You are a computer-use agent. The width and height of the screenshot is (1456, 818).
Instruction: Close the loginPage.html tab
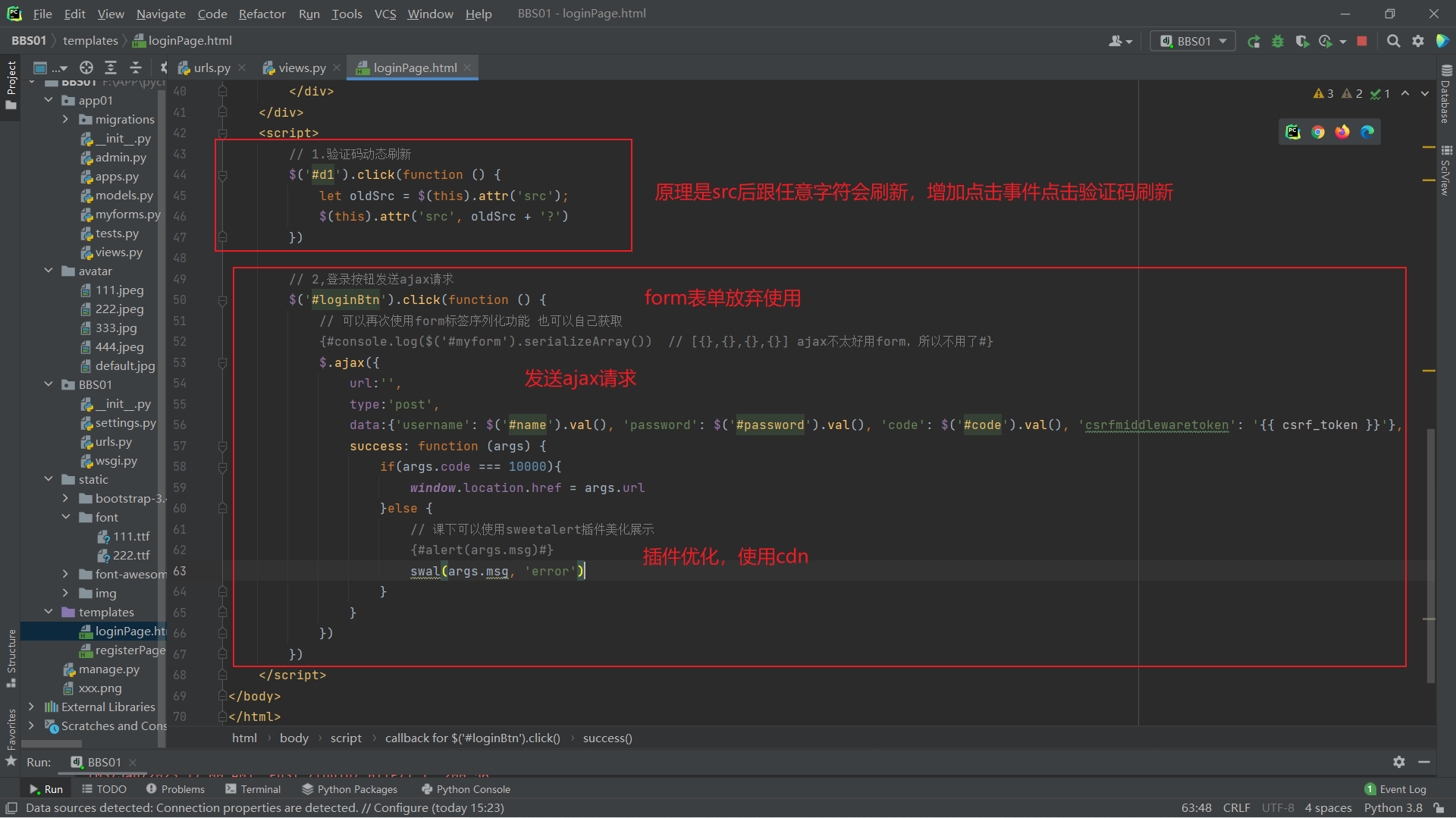(x=468, y=67)
